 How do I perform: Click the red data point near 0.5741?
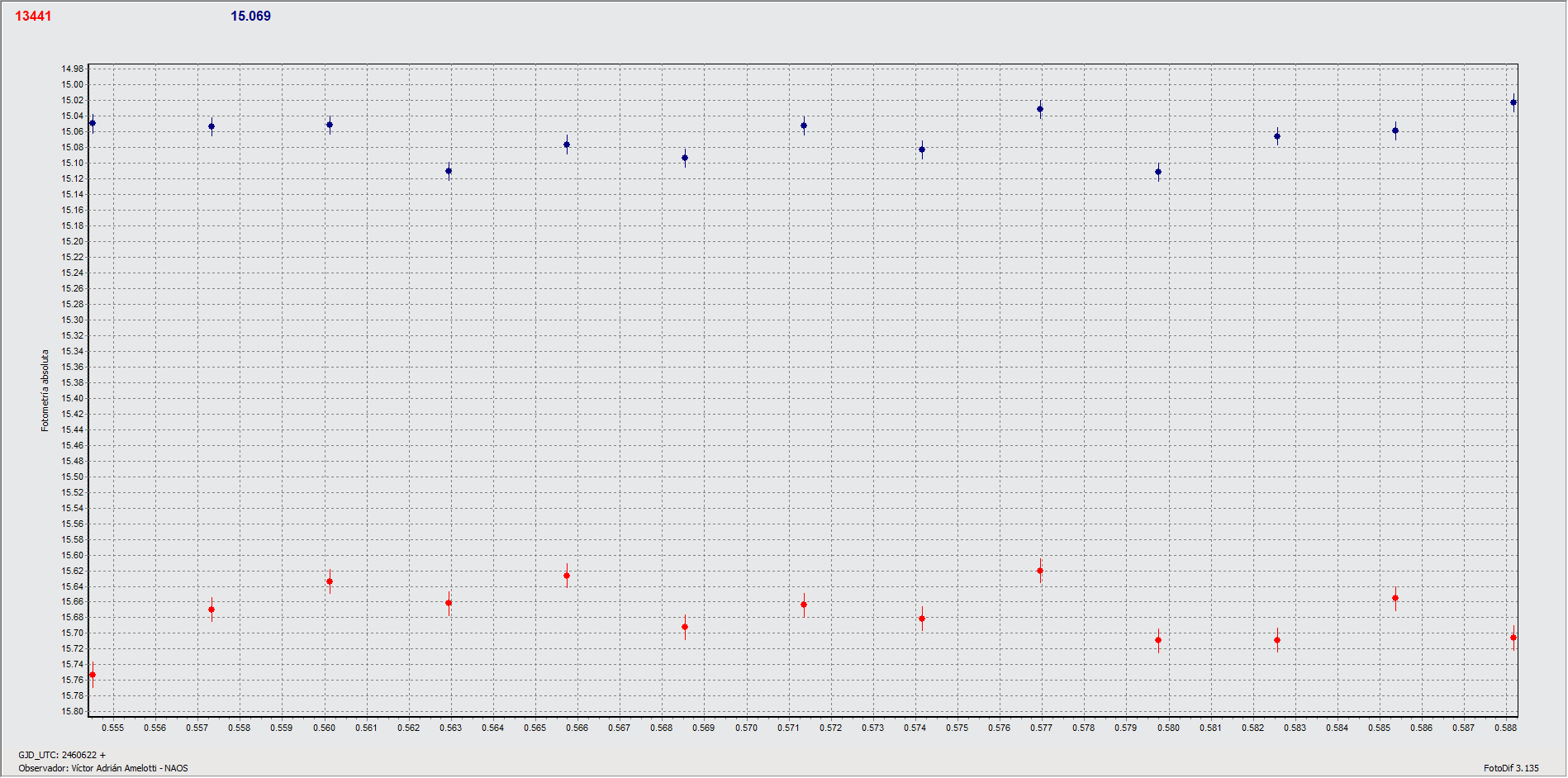point(922,619)
